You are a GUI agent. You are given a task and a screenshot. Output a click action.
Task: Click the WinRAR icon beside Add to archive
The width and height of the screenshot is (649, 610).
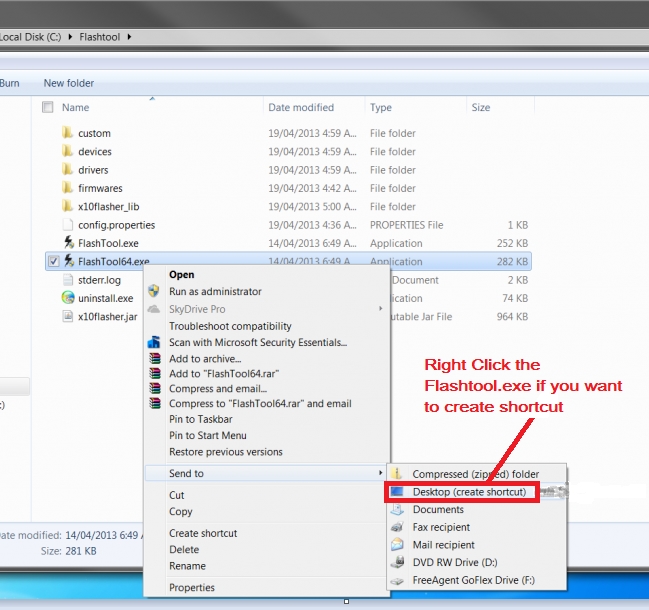click(155, 358)
